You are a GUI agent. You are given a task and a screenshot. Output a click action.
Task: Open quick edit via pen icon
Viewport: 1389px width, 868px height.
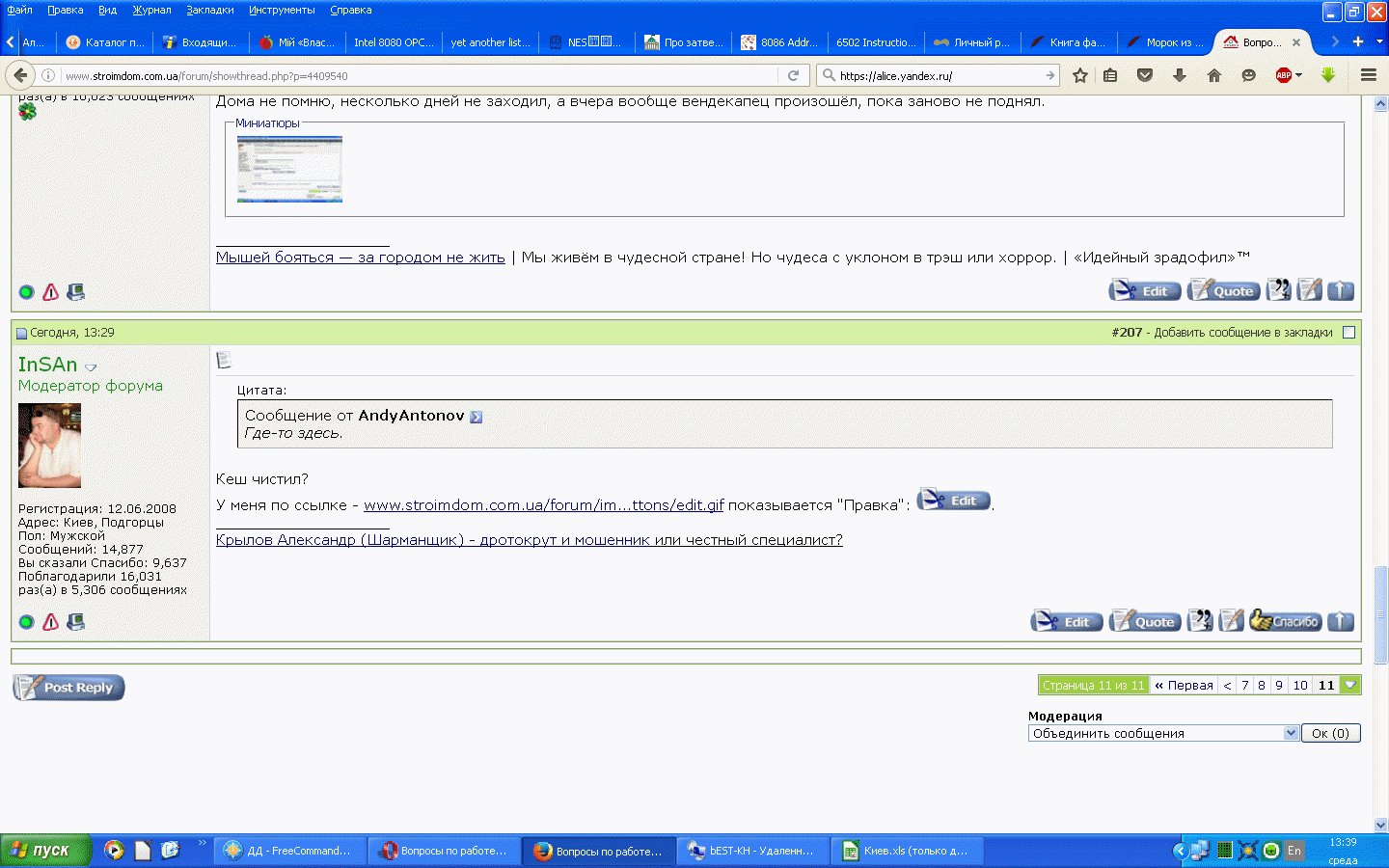pos(1232,621)
